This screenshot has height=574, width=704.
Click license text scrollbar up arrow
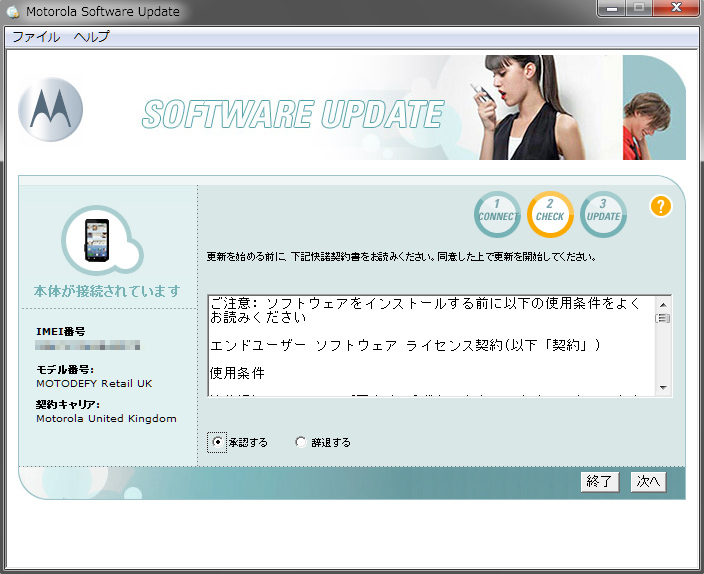tap(662, 303)
